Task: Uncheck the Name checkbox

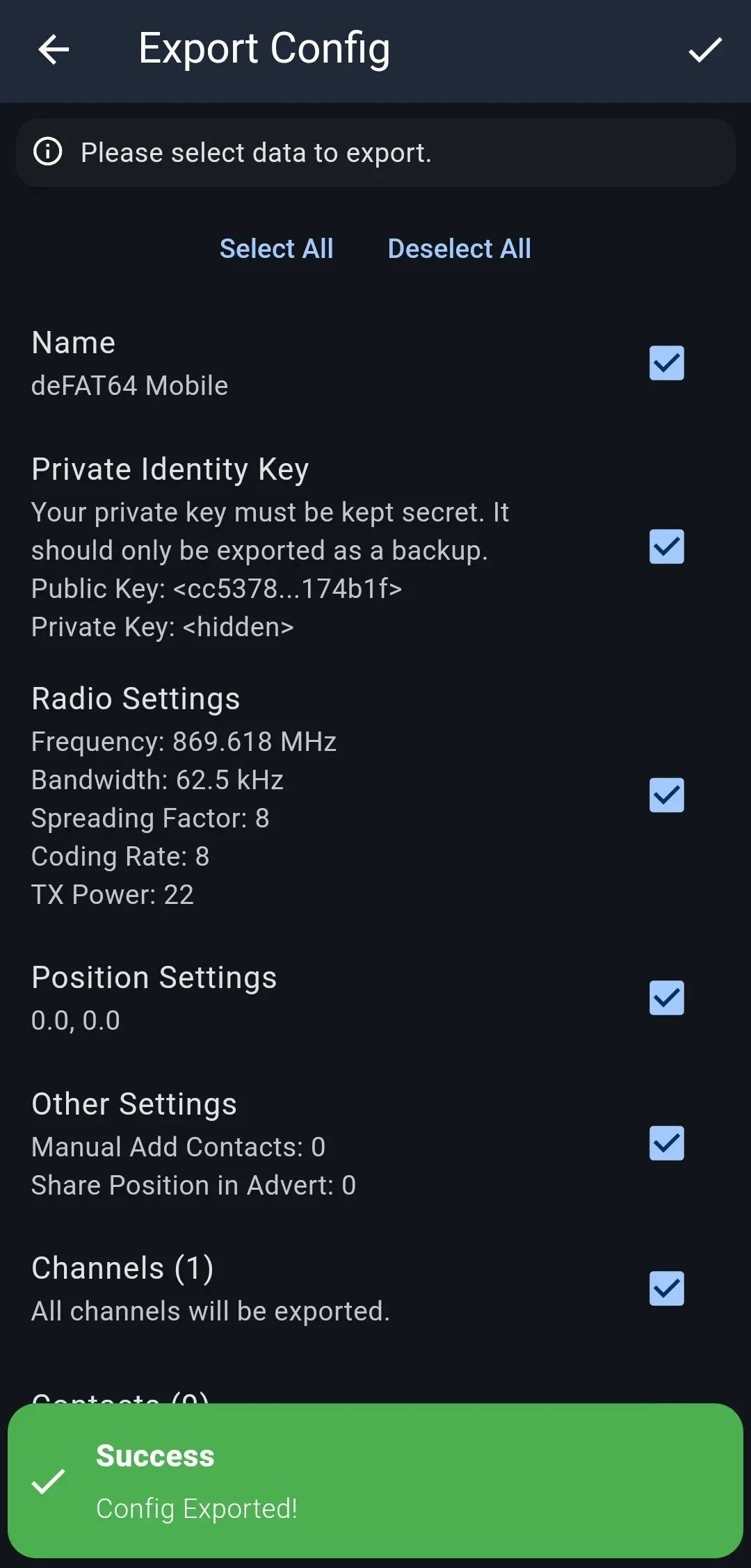Action: (x=666, y=363)
